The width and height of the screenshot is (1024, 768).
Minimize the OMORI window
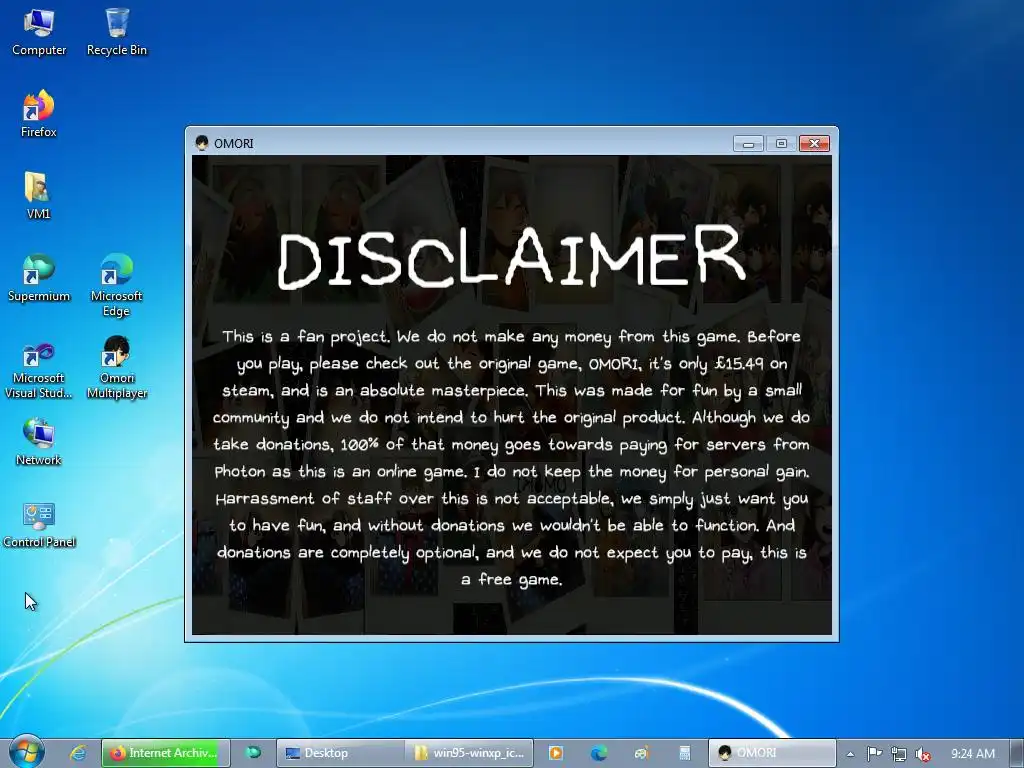[748, 144]
